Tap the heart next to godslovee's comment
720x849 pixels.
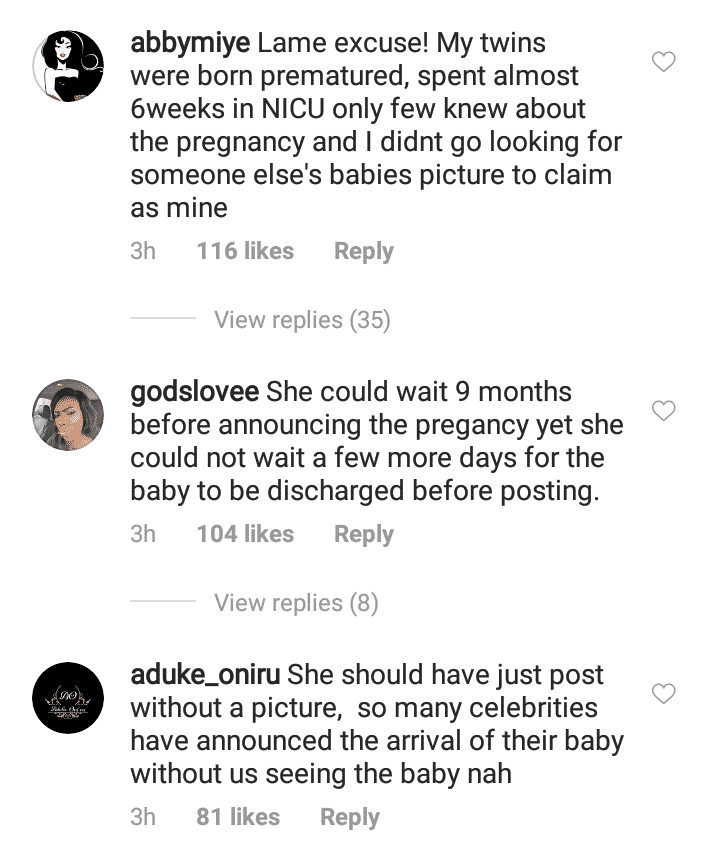coord(663,410)
